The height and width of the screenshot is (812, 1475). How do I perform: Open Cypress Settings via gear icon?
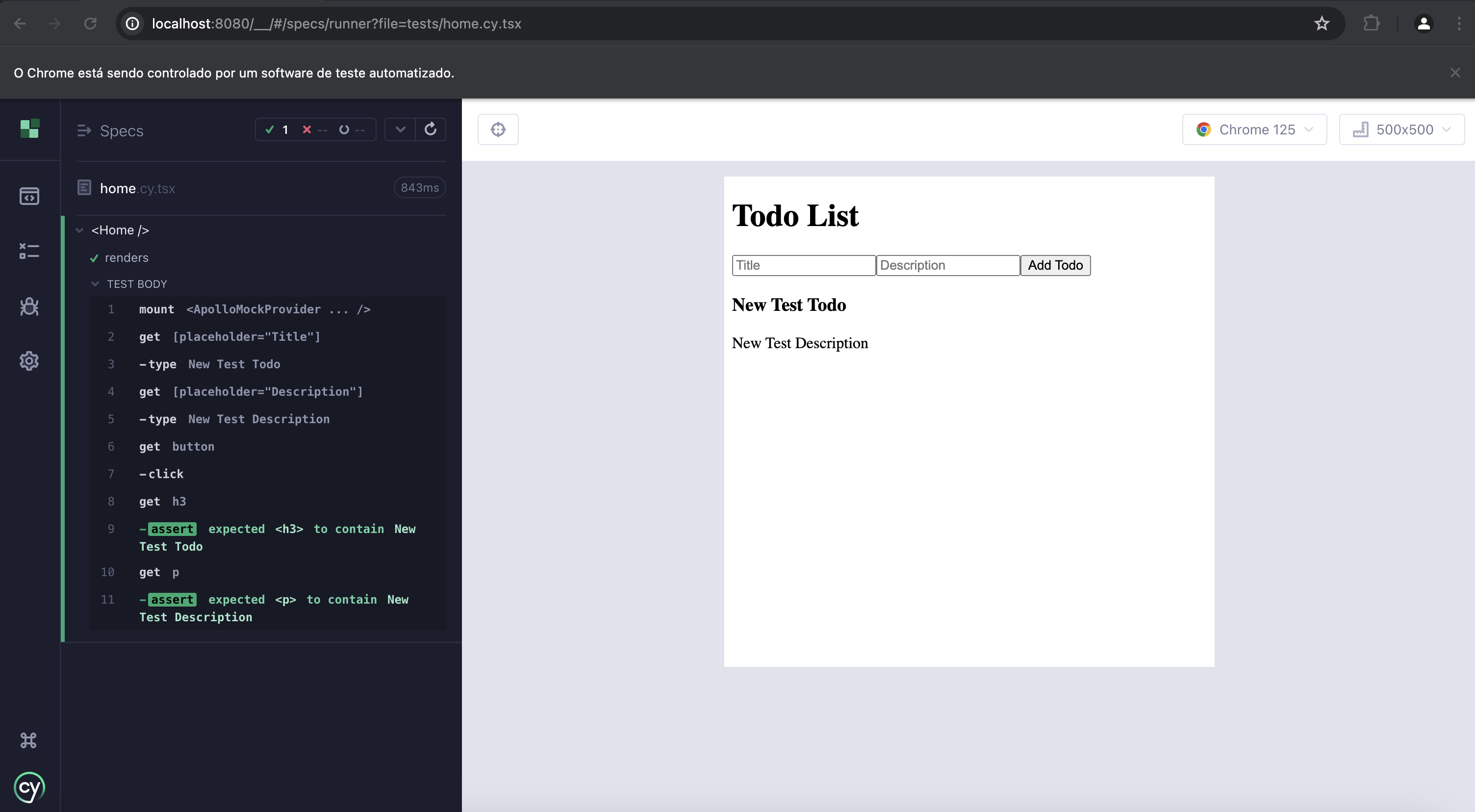pyautogui.click(x=29, y=361)
